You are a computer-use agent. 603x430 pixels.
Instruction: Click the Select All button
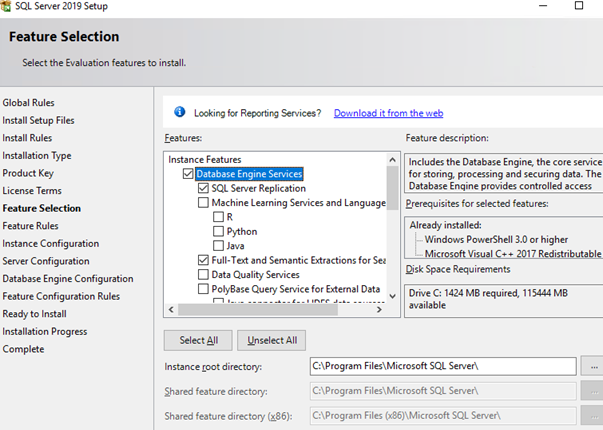tap(198, 340)
